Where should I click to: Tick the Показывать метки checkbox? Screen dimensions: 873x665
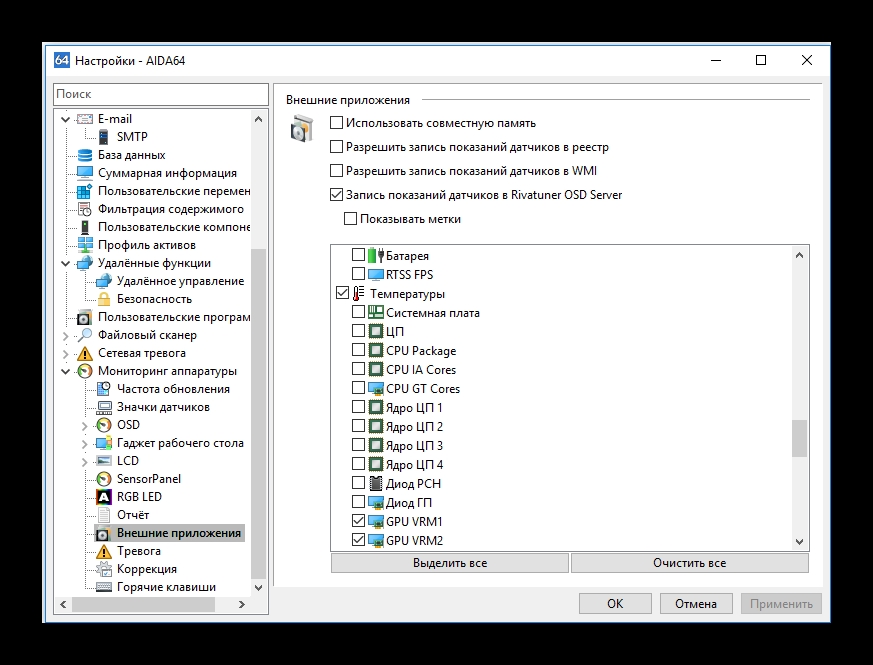[350, 218]
